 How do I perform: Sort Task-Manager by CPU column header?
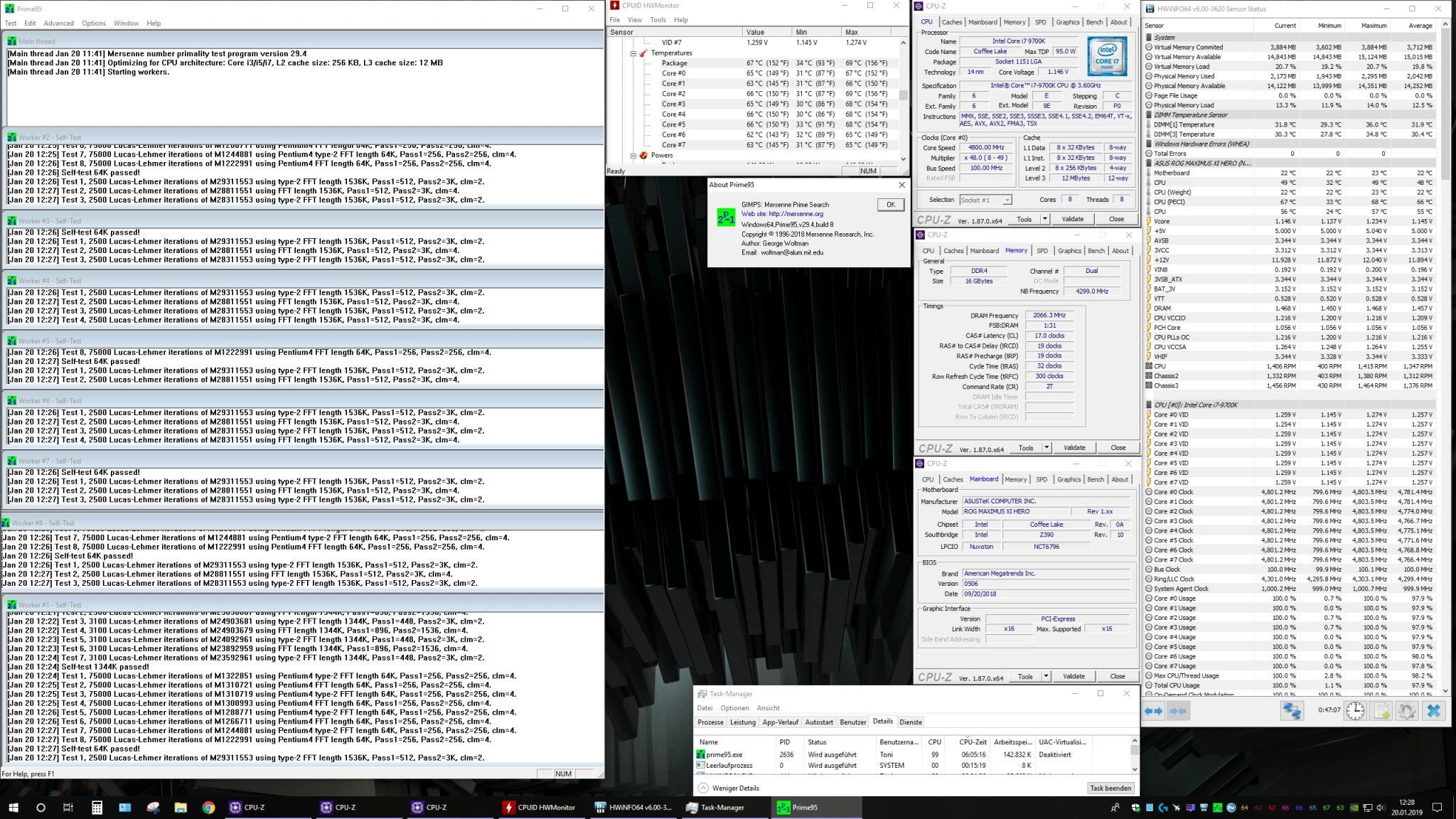coord(934,742)
